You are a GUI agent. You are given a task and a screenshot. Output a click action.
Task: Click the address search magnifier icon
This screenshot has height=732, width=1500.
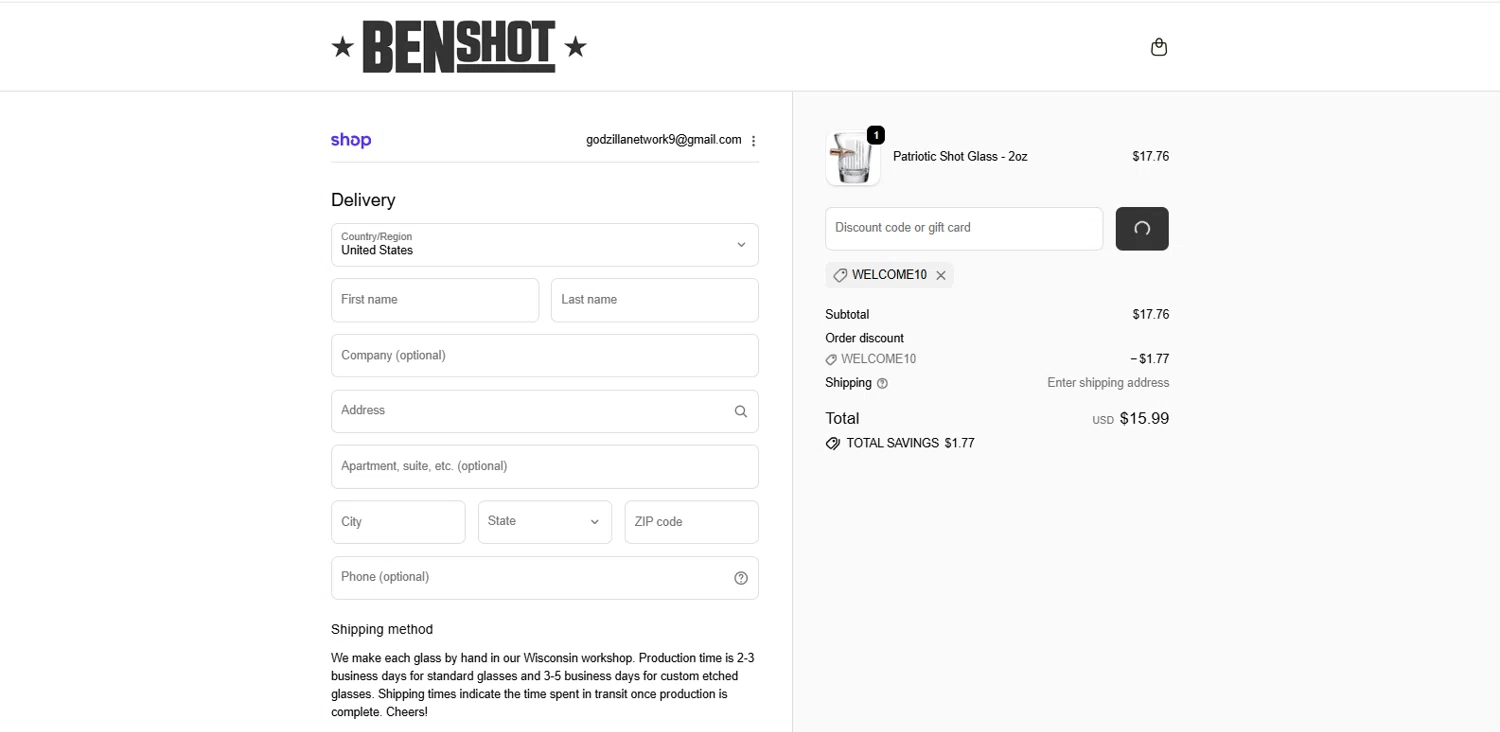[741, 411]
